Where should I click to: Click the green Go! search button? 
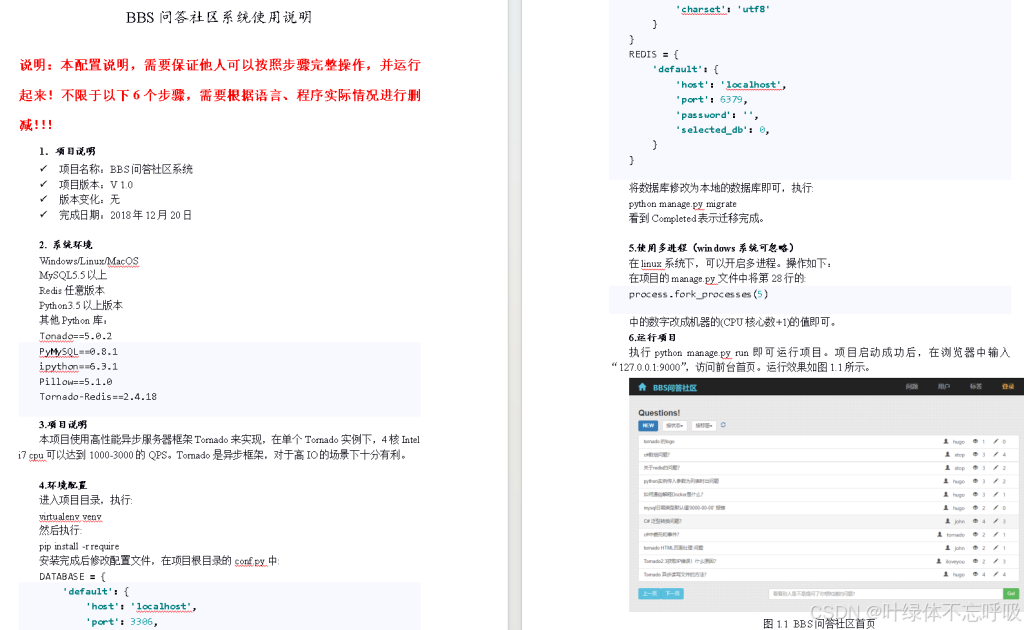pyautogui.click(x=1009, y=593)
